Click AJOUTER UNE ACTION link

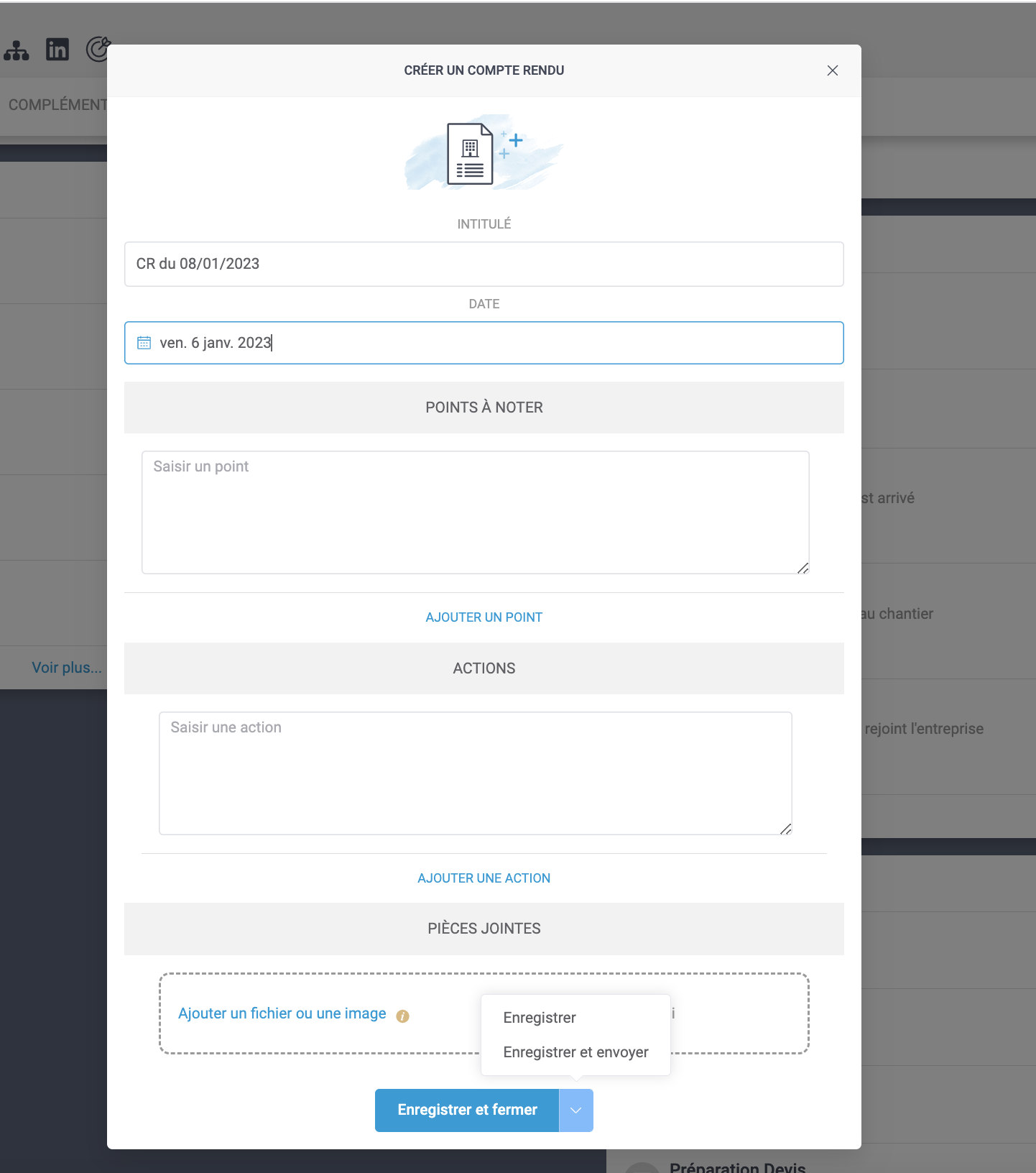click(x=484, y=878)
